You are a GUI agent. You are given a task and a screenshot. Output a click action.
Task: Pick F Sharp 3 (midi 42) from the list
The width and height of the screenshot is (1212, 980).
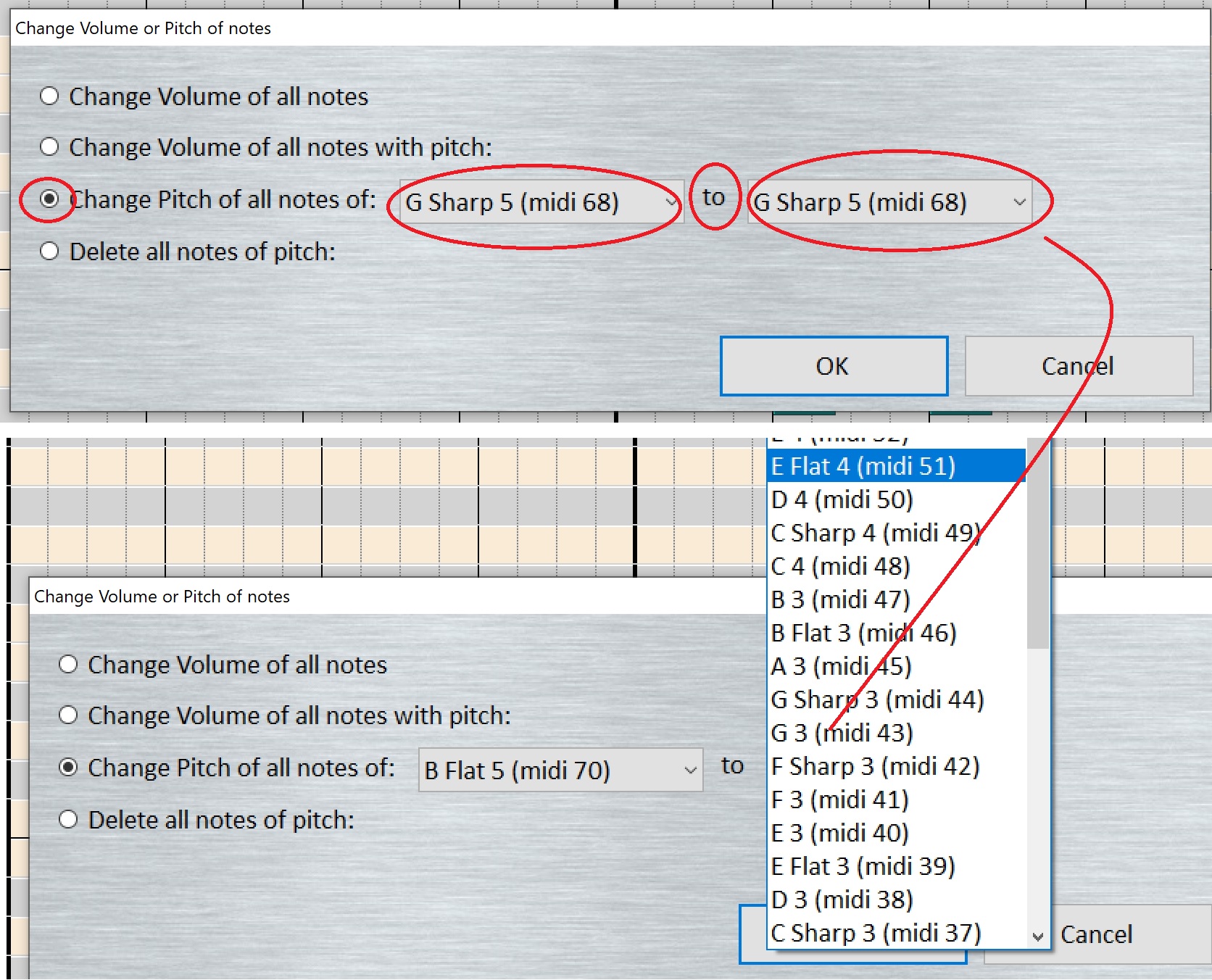click(896, 766)
